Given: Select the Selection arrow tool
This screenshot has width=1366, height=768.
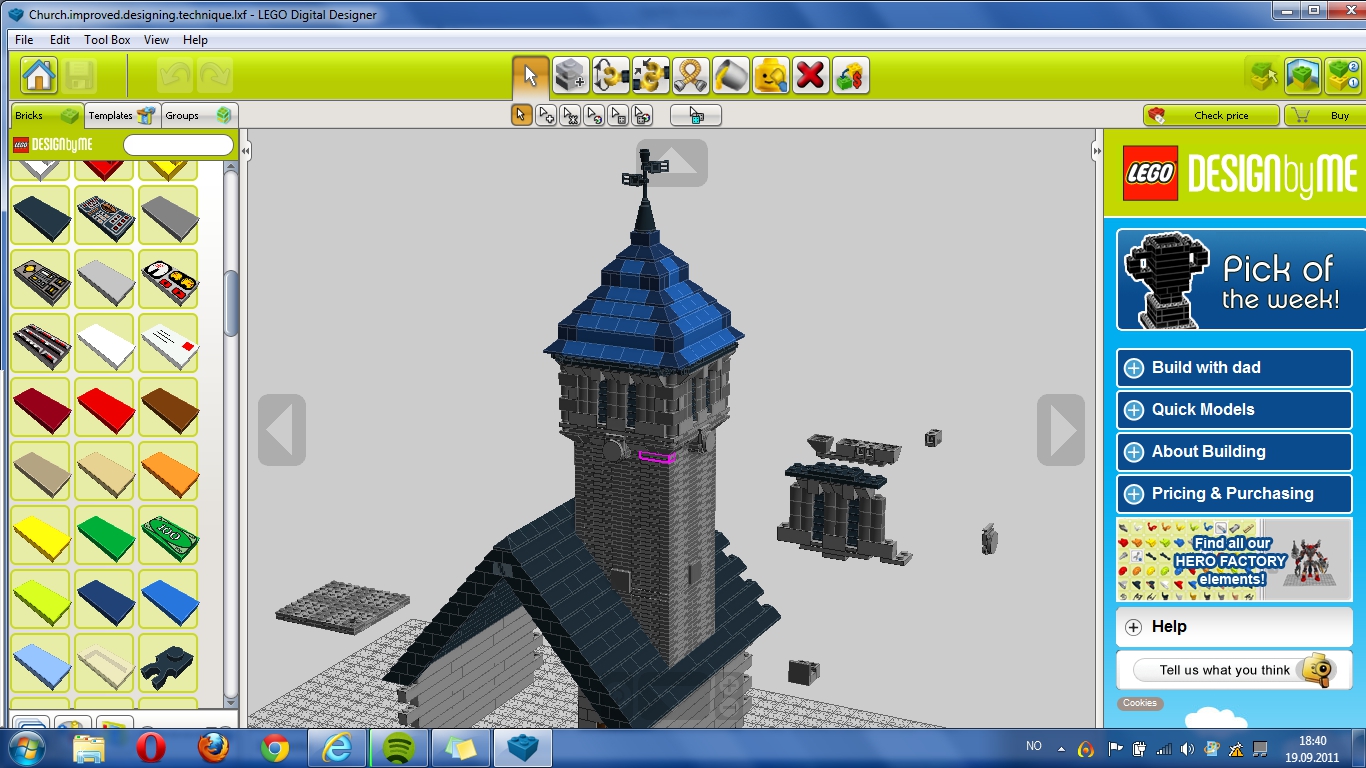Looking at the screenshot, I should pos(530,76).
